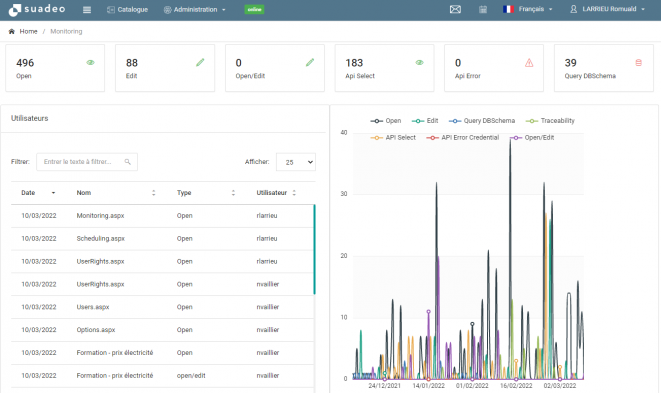The height and width of the screenshot is (393, 661).
Task: Click the Monitoring.aspx row name
Action: [x=100, y=215]
